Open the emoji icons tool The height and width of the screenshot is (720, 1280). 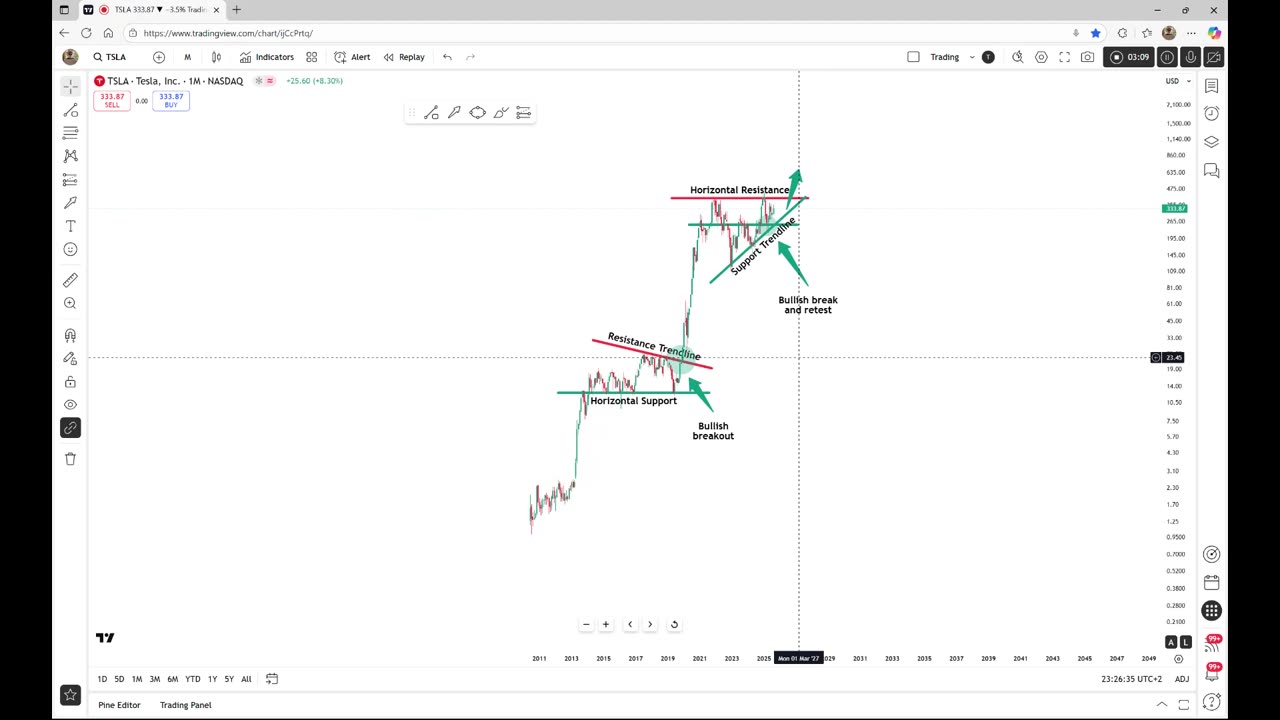click(70, 249)
